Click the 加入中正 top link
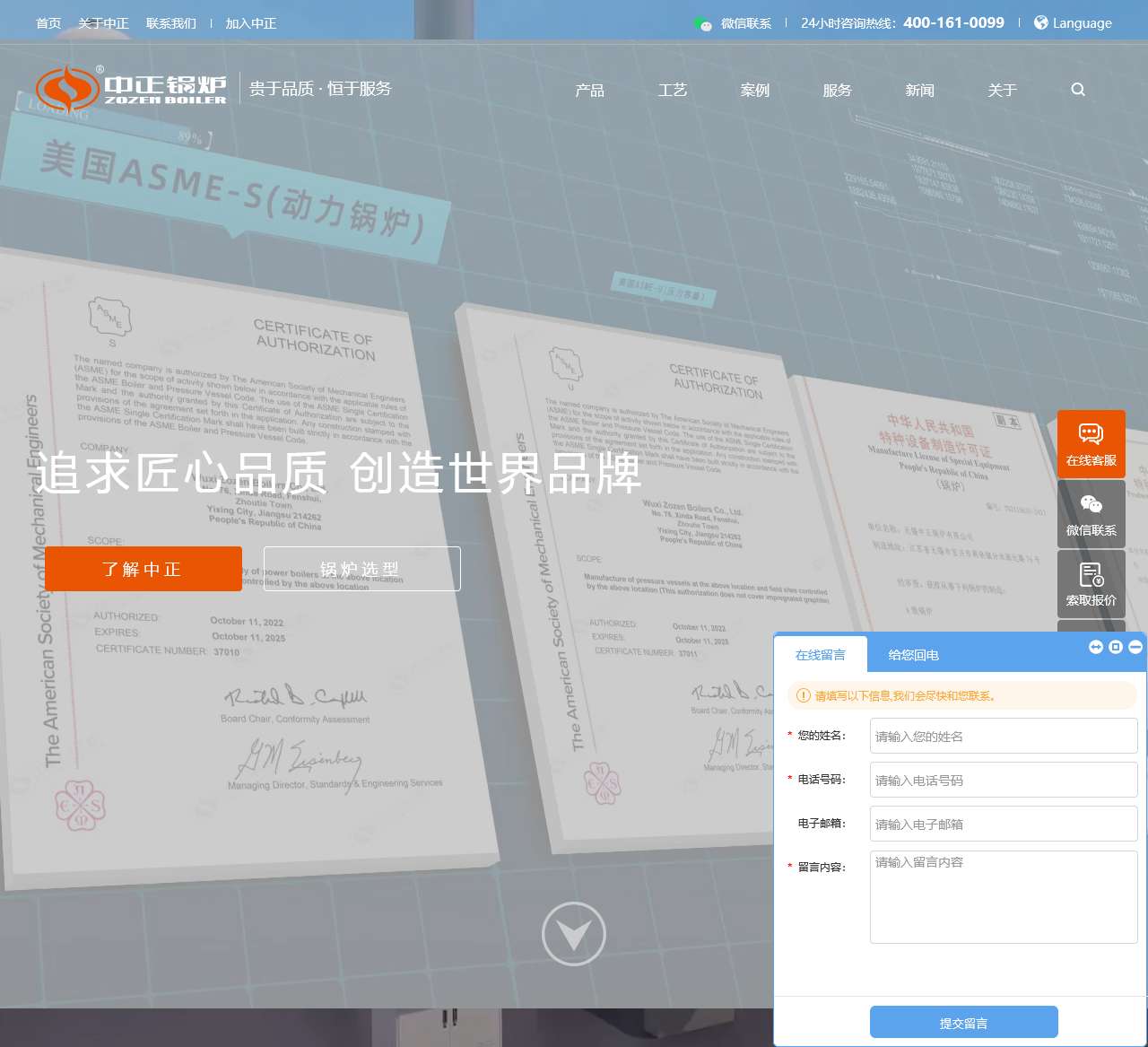 pos(250,23)
